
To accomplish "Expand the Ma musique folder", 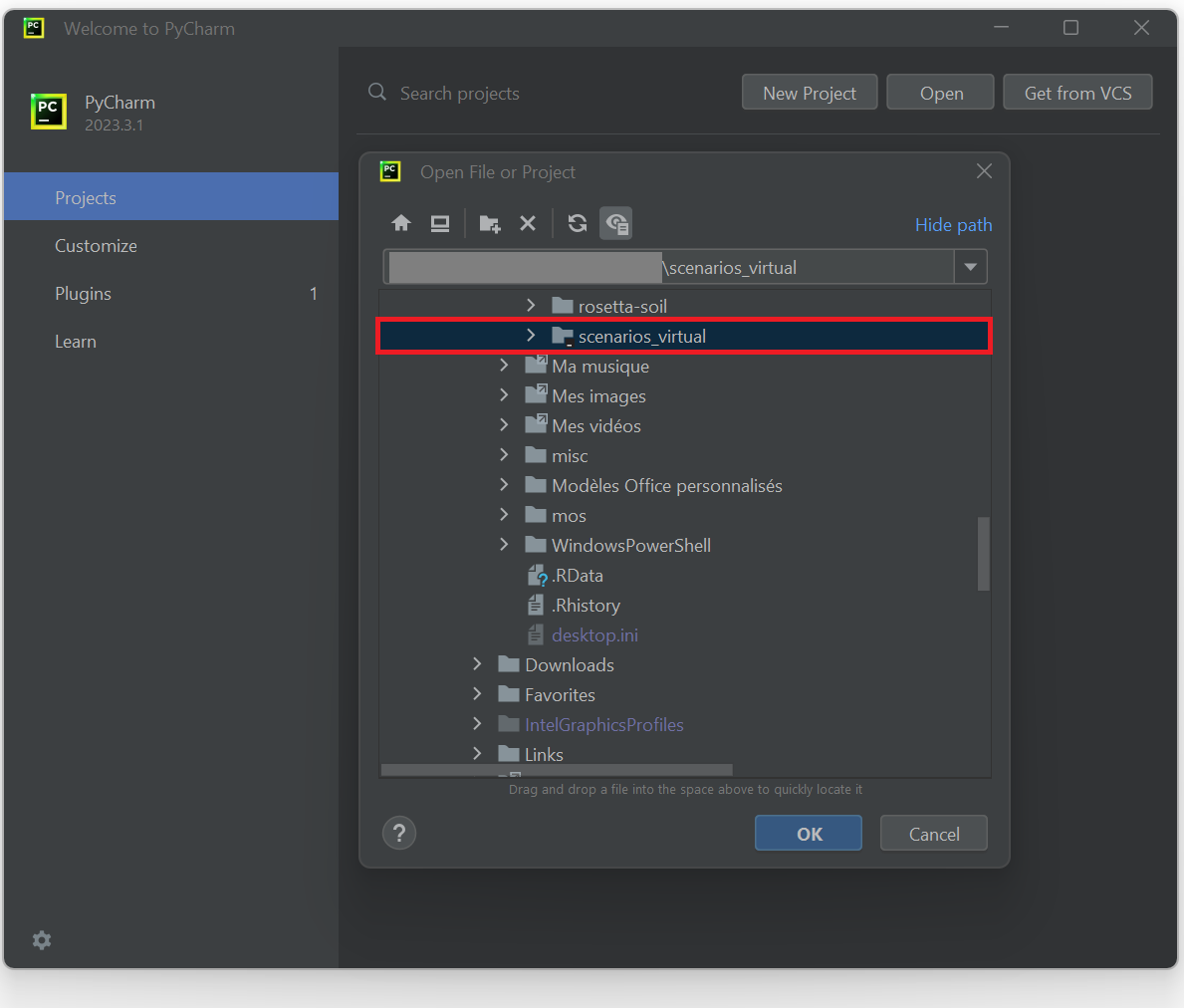I will click(505, 366).
